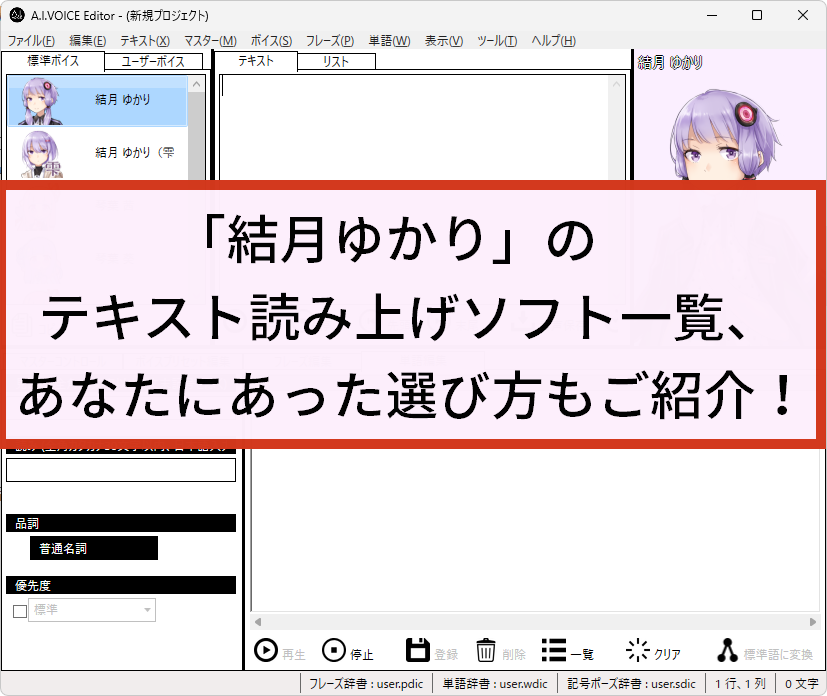Click the reading input field above 品詞
The width and height of the screenshot is (827, 696).
pos(121,470)
